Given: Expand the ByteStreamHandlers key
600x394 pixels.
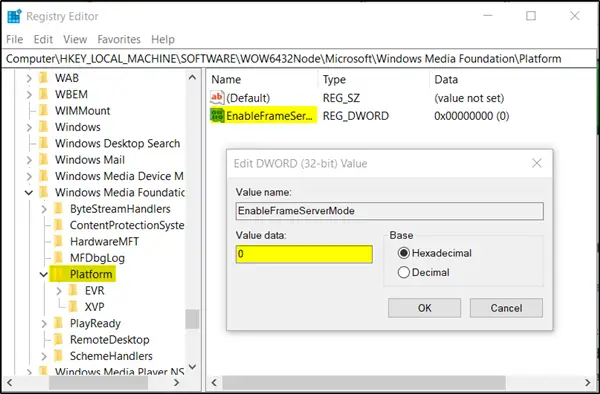Looking at the screenshot, I should pos(44,209).
